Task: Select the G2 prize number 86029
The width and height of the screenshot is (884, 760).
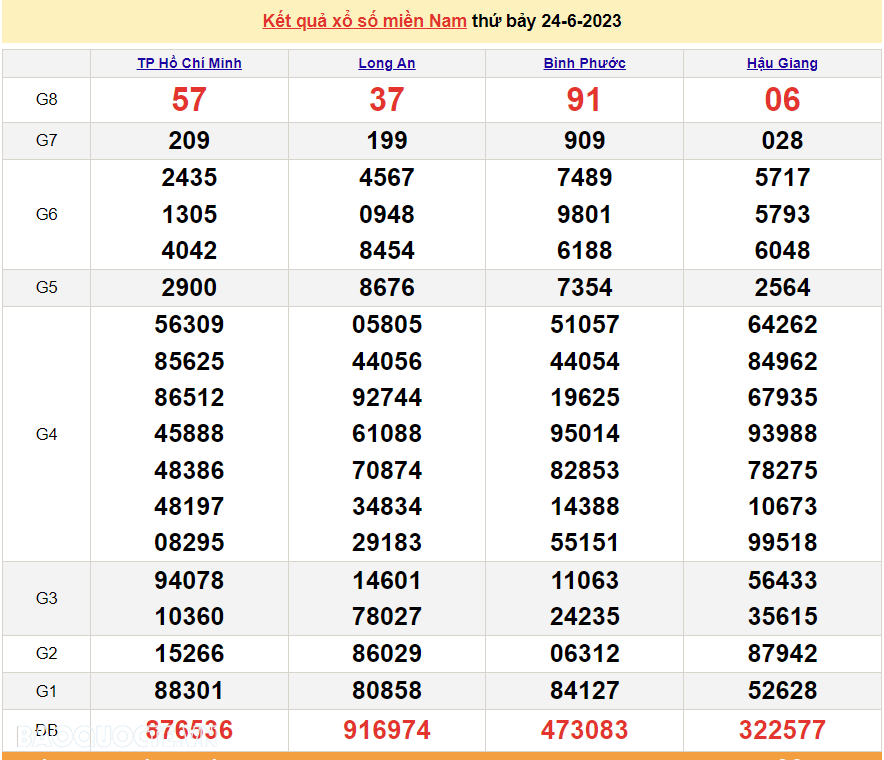Action: [387, 653]
